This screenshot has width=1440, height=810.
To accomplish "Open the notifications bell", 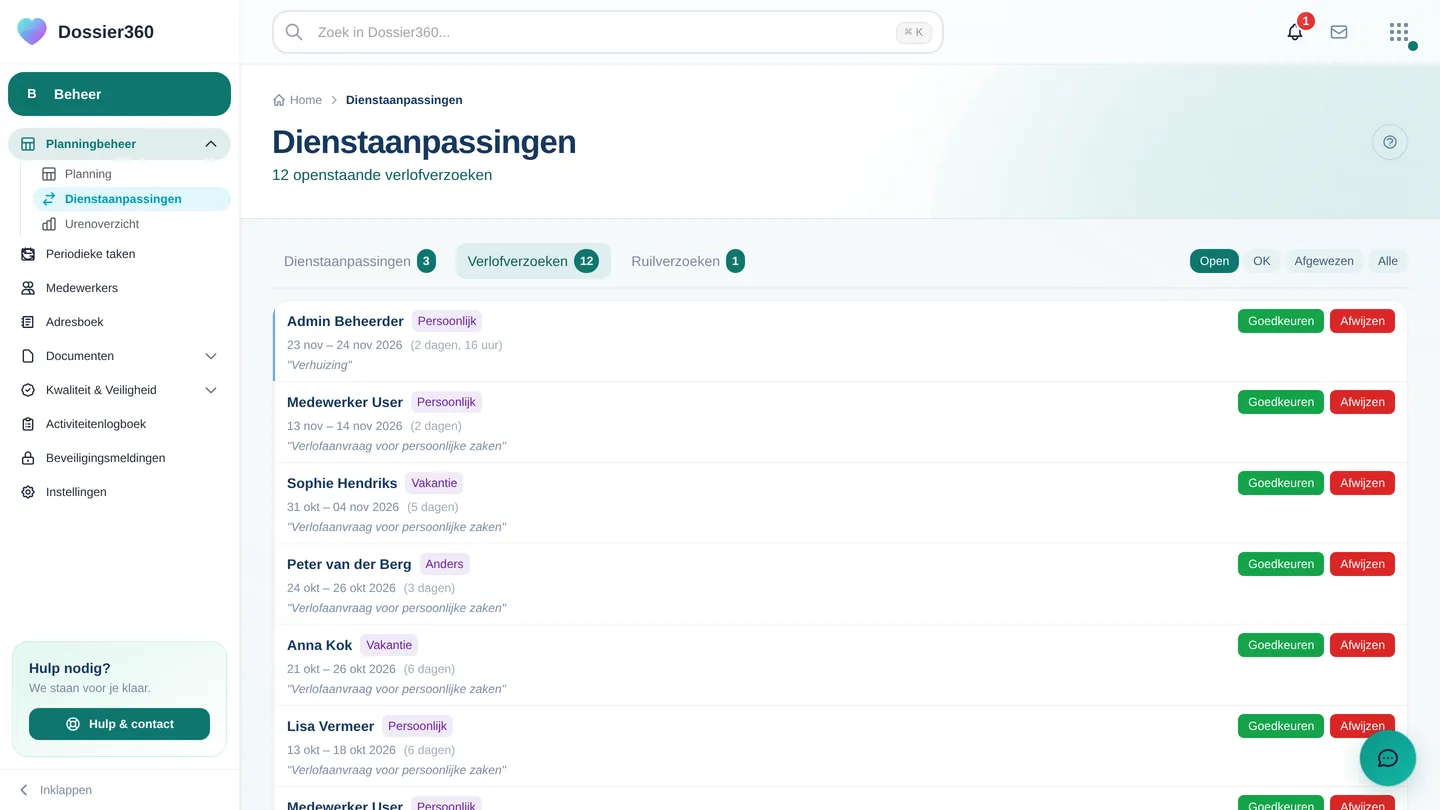I will click(1295, 32).
